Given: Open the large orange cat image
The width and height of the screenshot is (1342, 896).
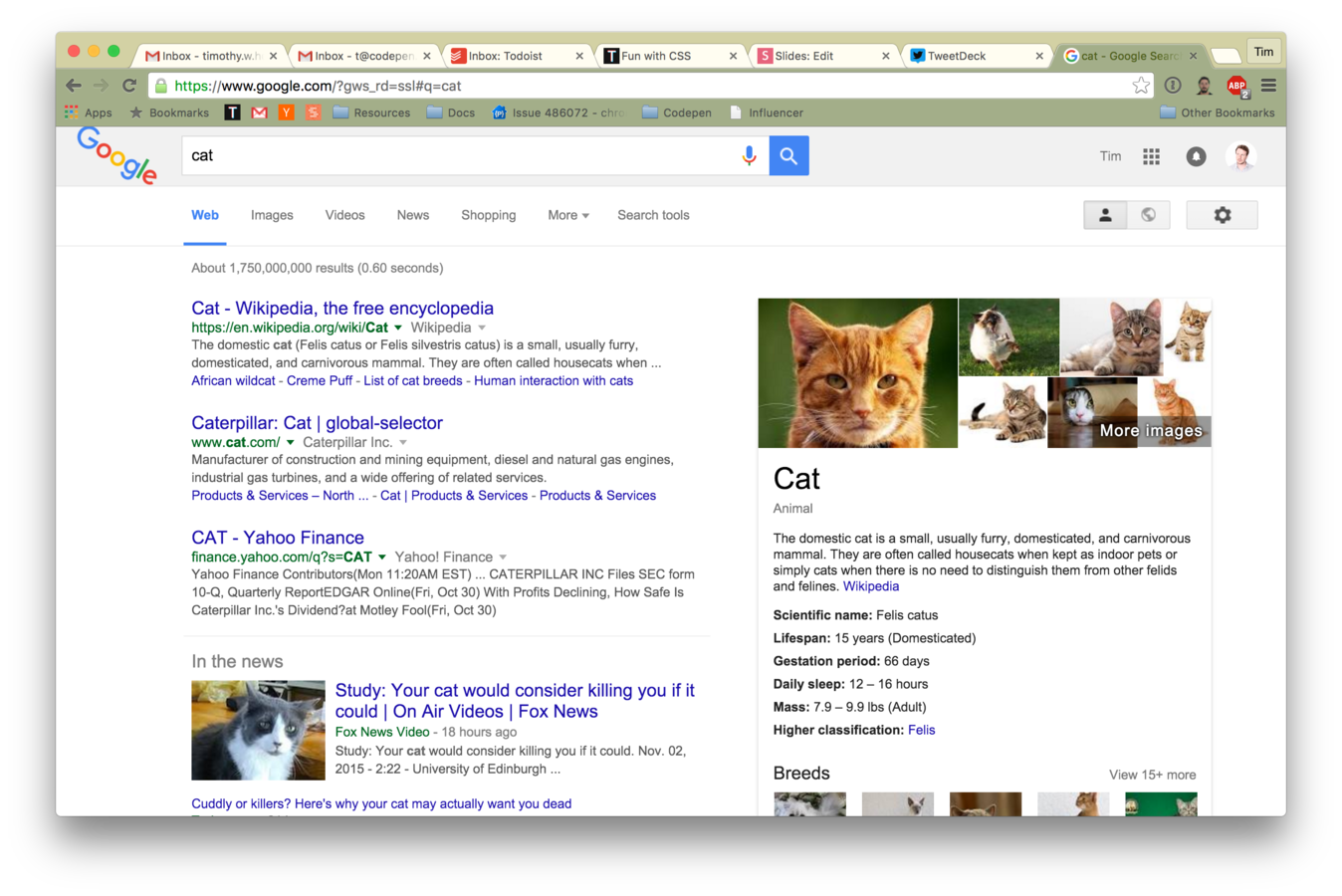Looking at the screenshot, I should [857, 373].
